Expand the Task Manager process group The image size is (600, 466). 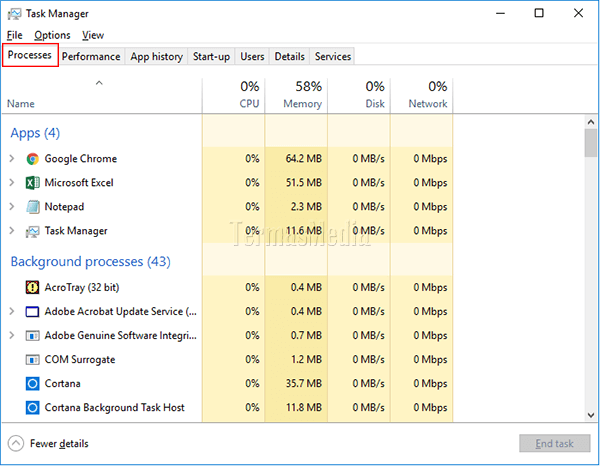coord(12,231)
